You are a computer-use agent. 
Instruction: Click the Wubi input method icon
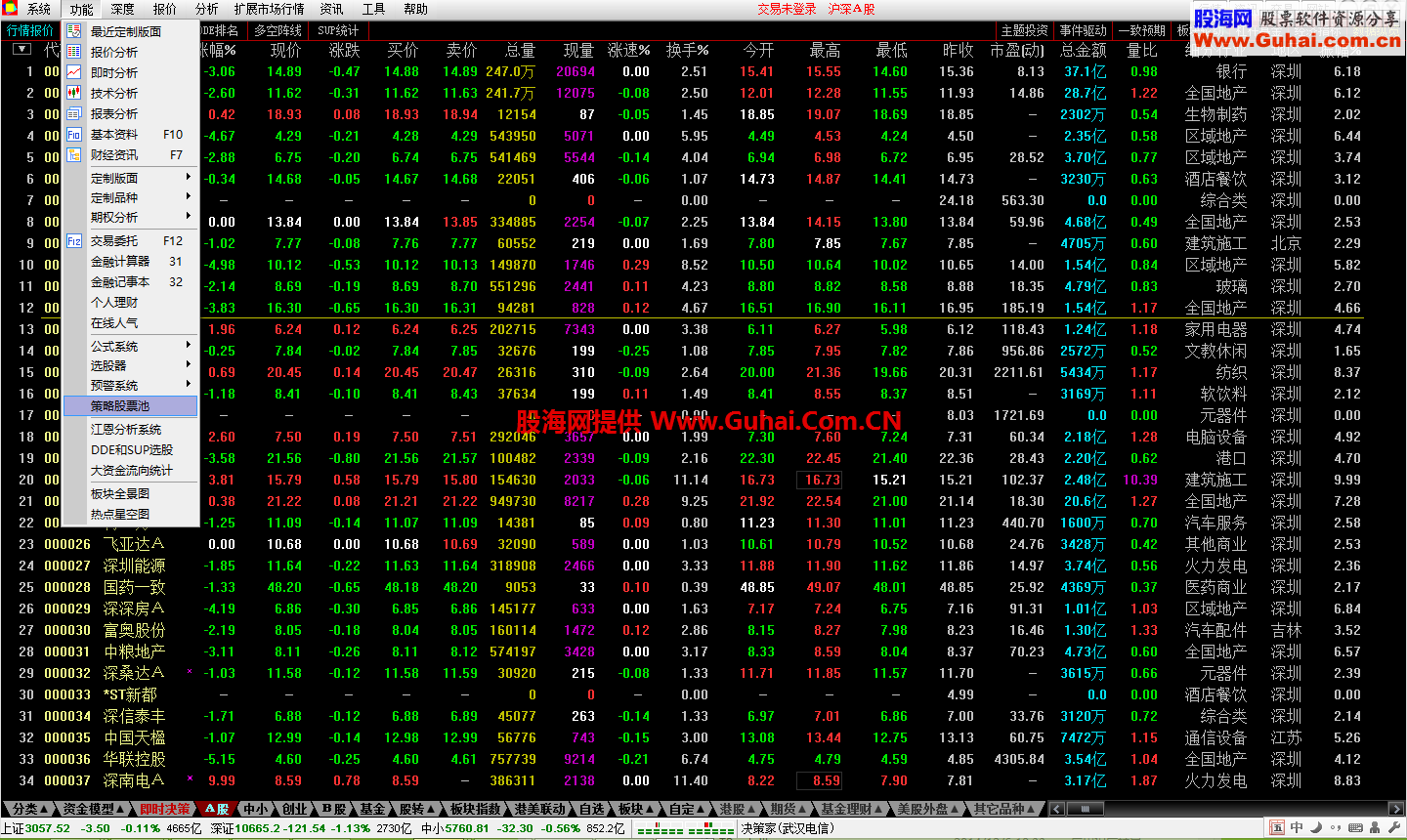coord(1277,828)
